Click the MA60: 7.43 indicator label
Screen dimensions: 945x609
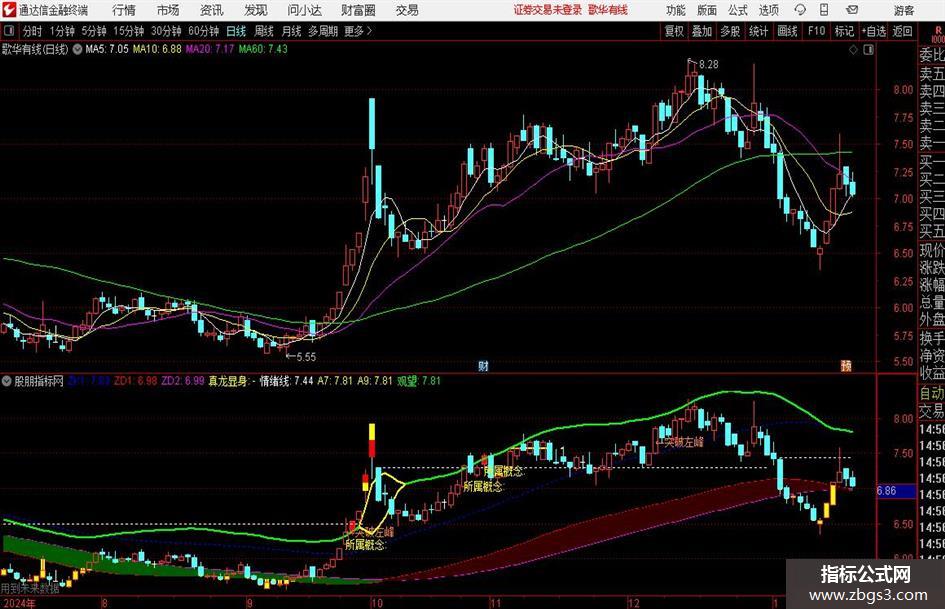click(263, 49)
